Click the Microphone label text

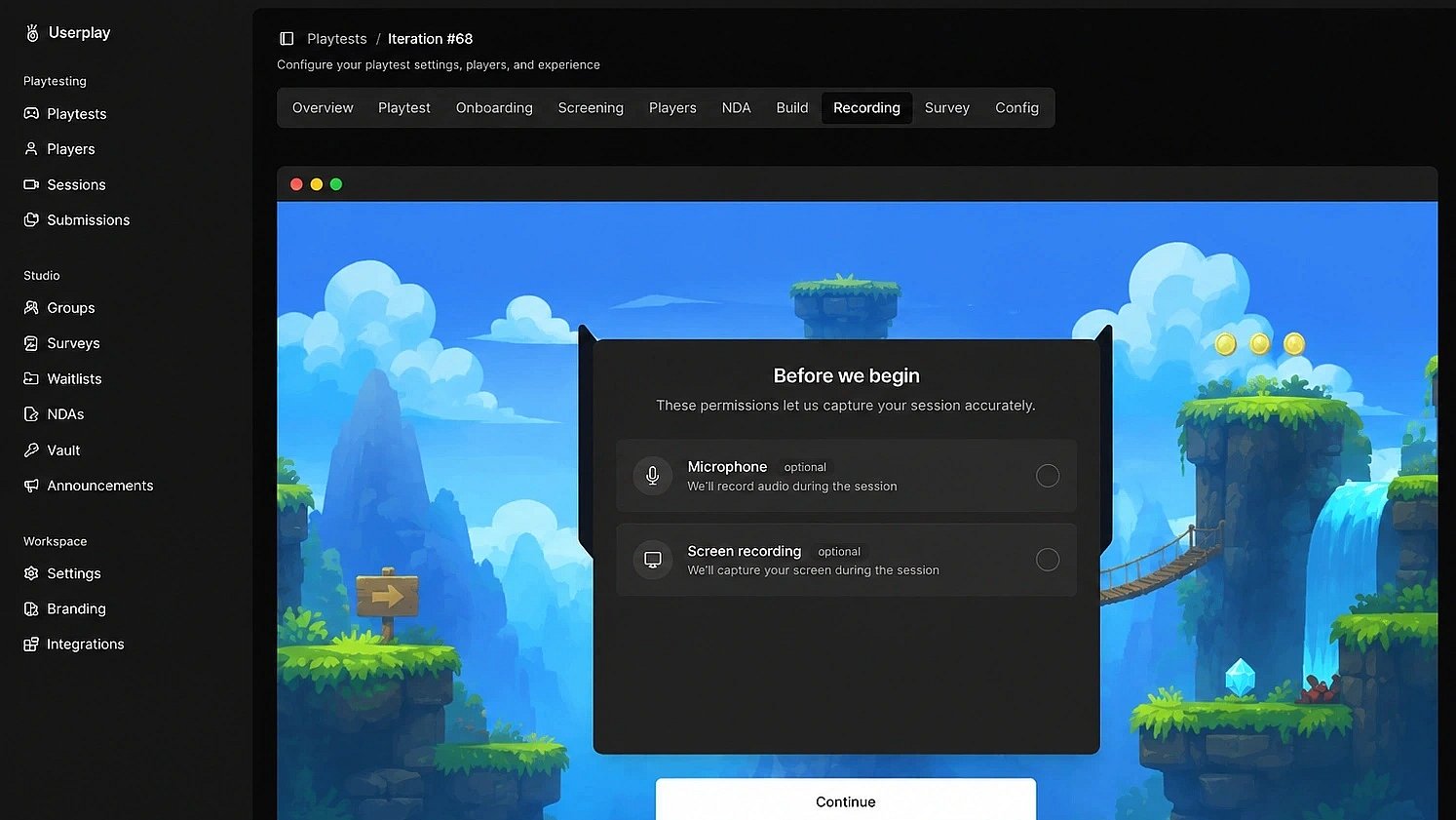727,467
